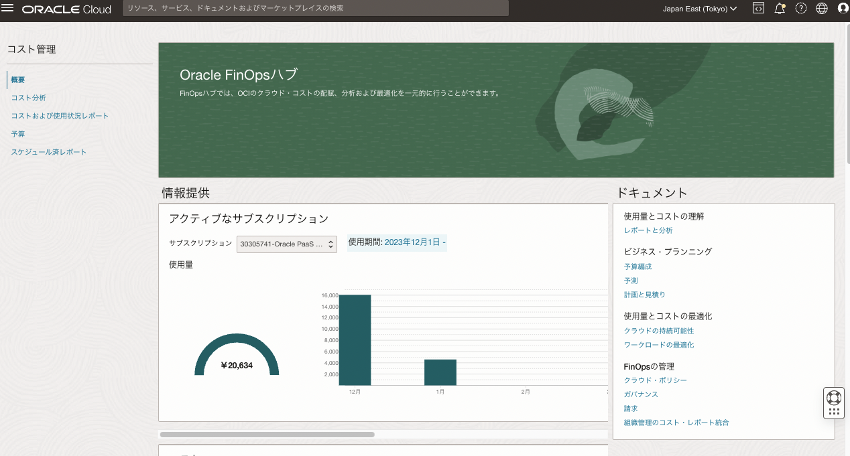Screen dimensions: 850x456
Task: Open the hamburger navigation menu
Action: (8, 8)
